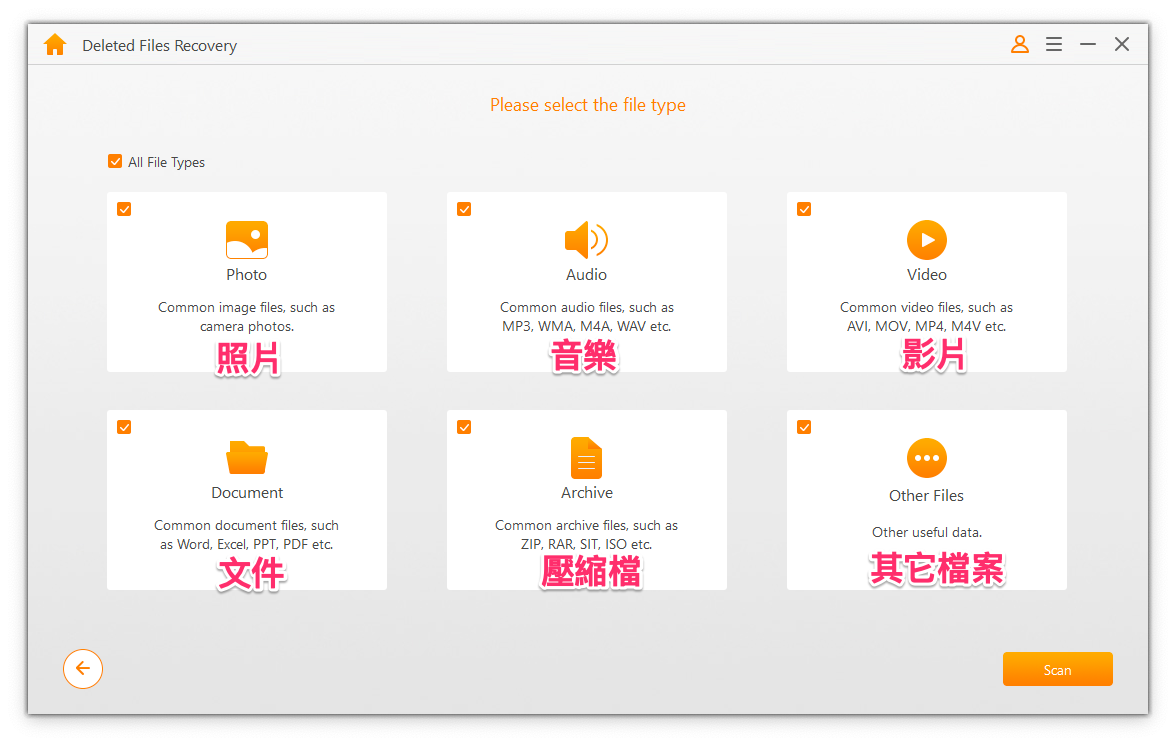1176x746 pixels.
Task: Toggle the Archive card checkbox
Action: [464, 427]
